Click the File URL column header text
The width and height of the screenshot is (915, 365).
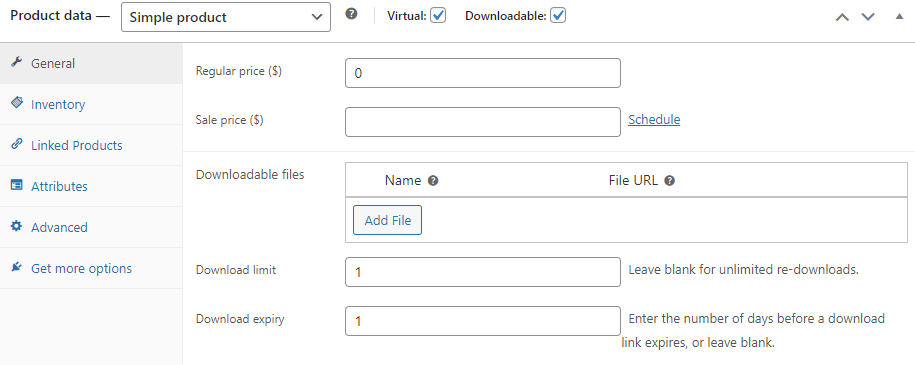(x=633, y=180)
